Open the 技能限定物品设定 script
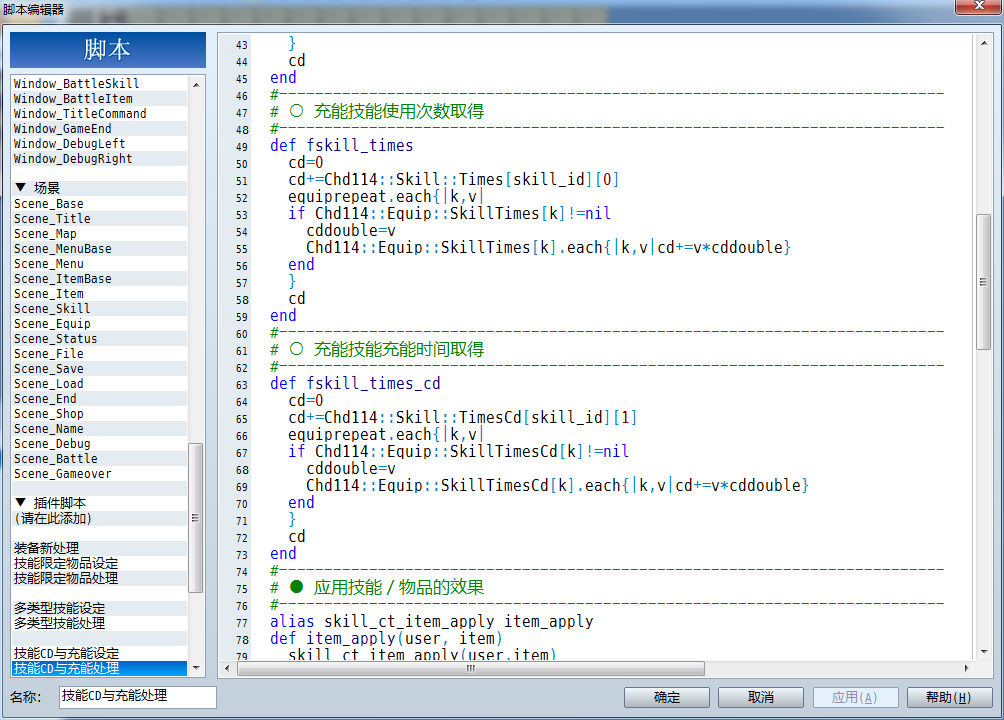The image size is (1004, 720). 99,564
